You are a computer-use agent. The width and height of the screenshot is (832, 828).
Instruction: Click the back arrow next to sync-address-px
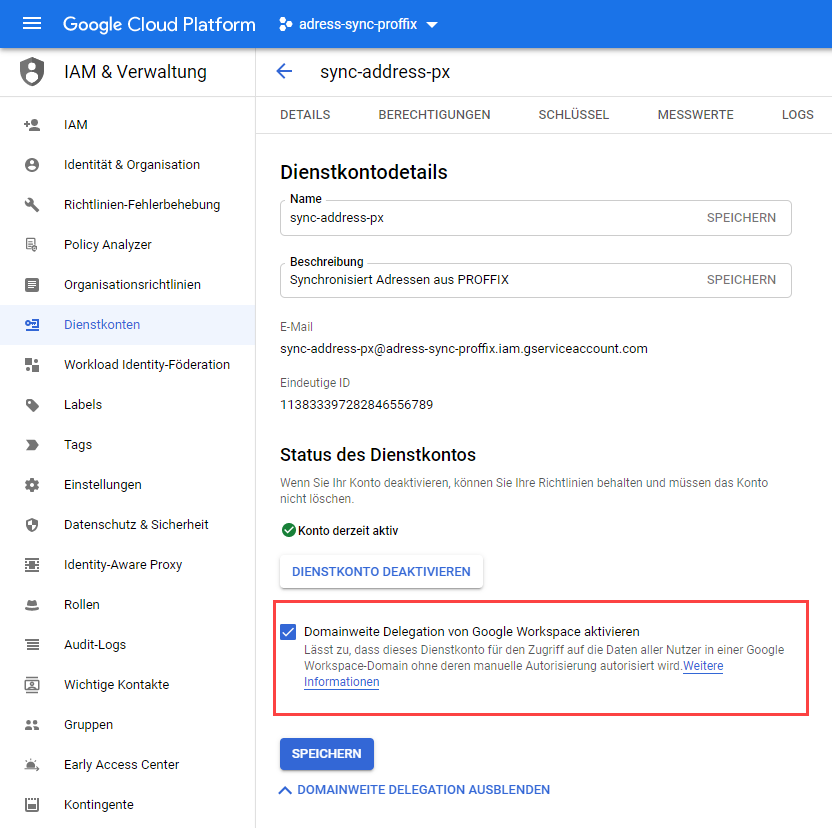284,71
